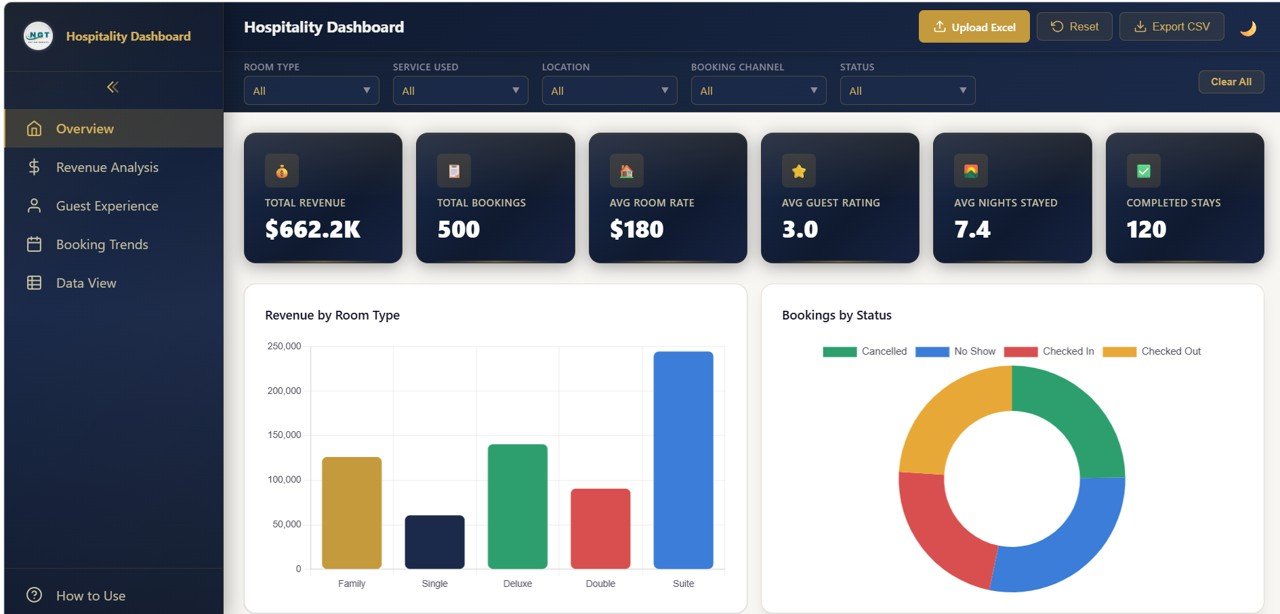Open the Room Type filter dropdown

(311, 90)
